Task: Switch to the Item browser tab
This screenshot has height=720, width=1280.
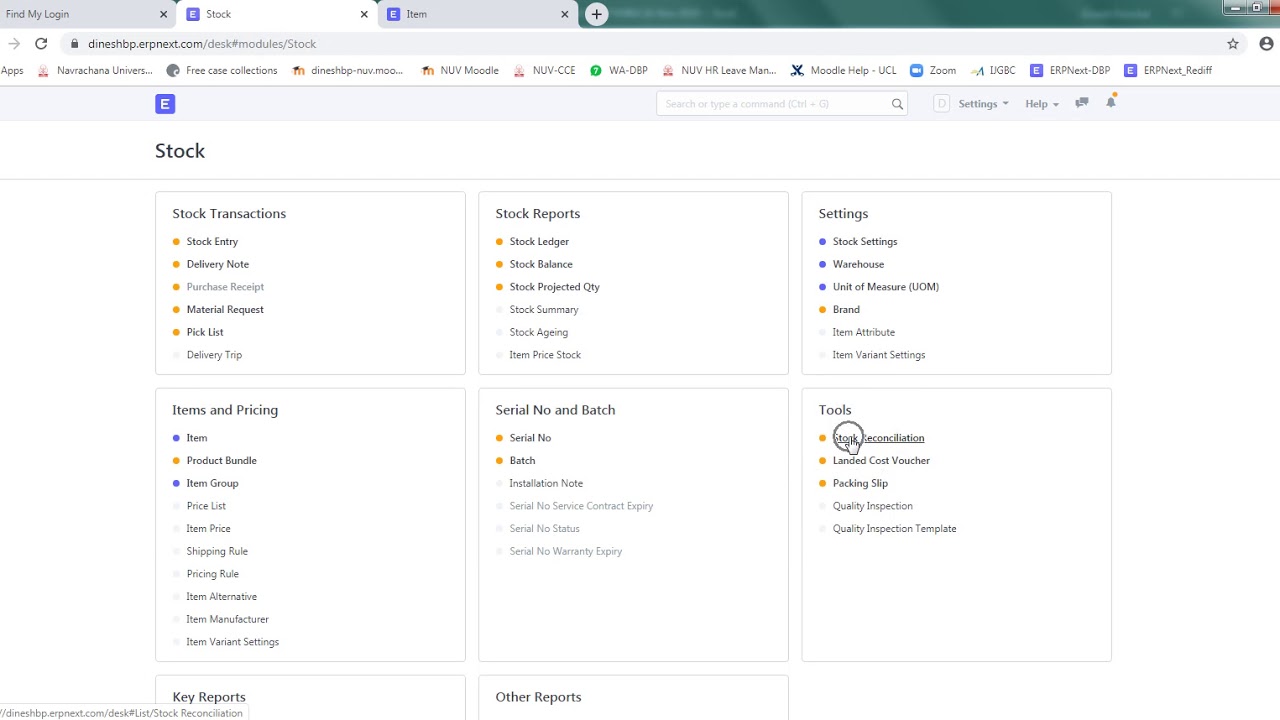Action: tap(470, 14)
